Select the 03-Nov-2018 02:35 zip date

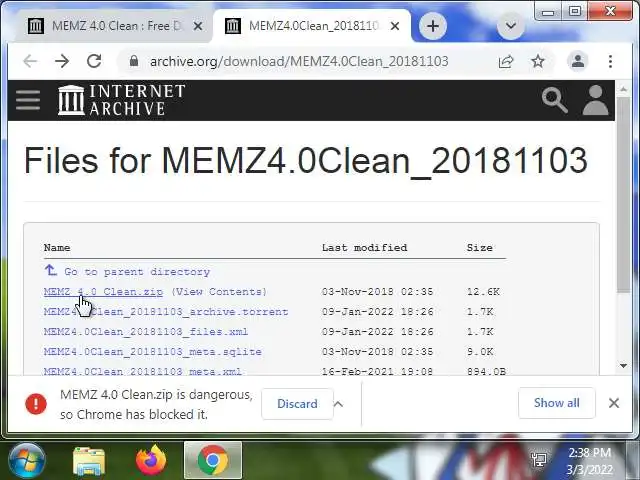click(x=377, y=292)
